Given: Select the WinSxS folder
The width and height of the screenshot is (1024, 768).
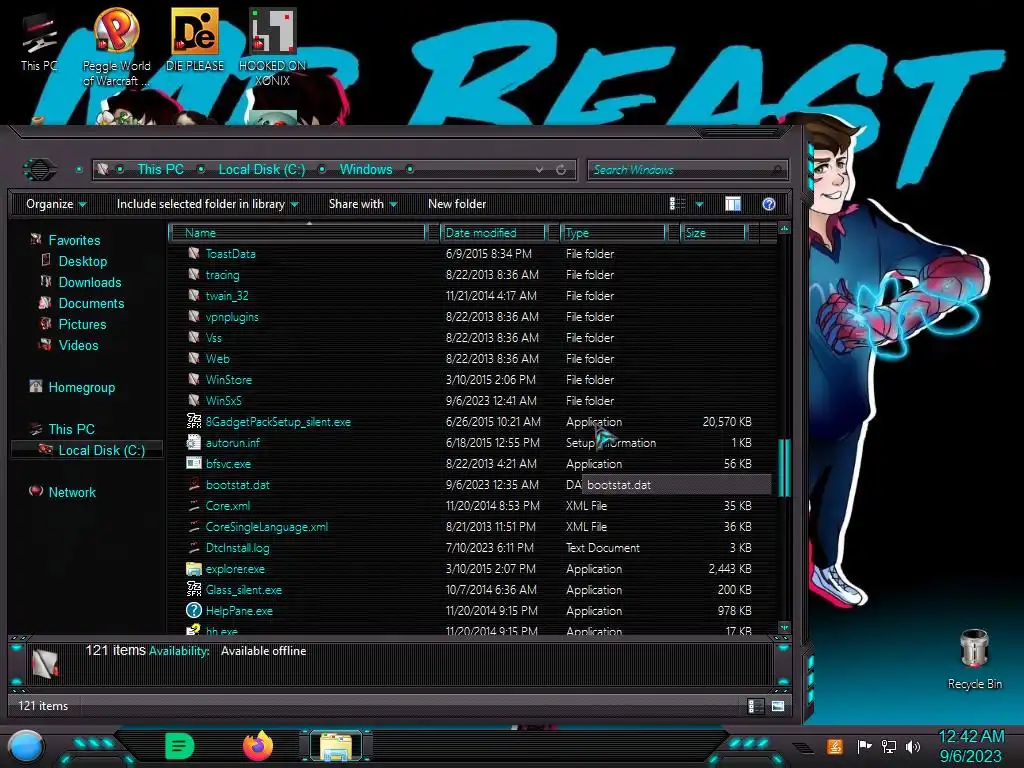Looking at the screenshot, I should point(223,400).
